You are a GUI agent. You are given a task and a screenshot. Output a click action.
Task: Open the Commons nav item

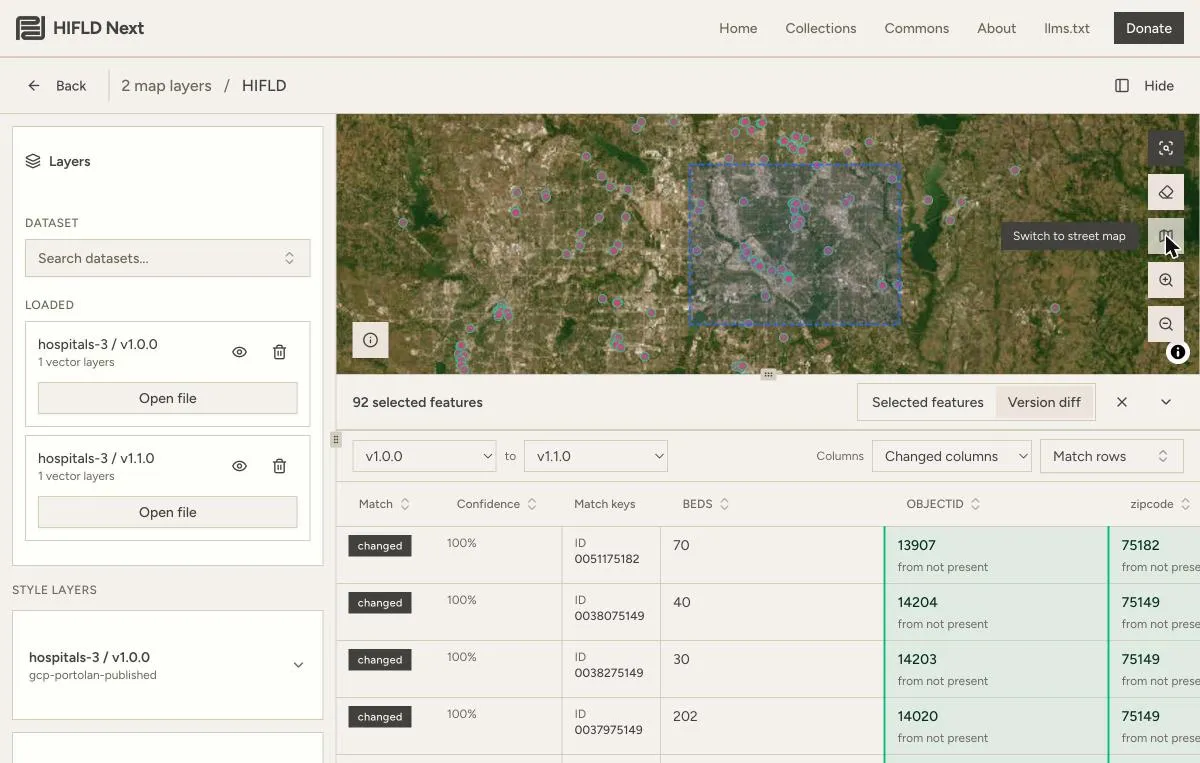[917, 28]
